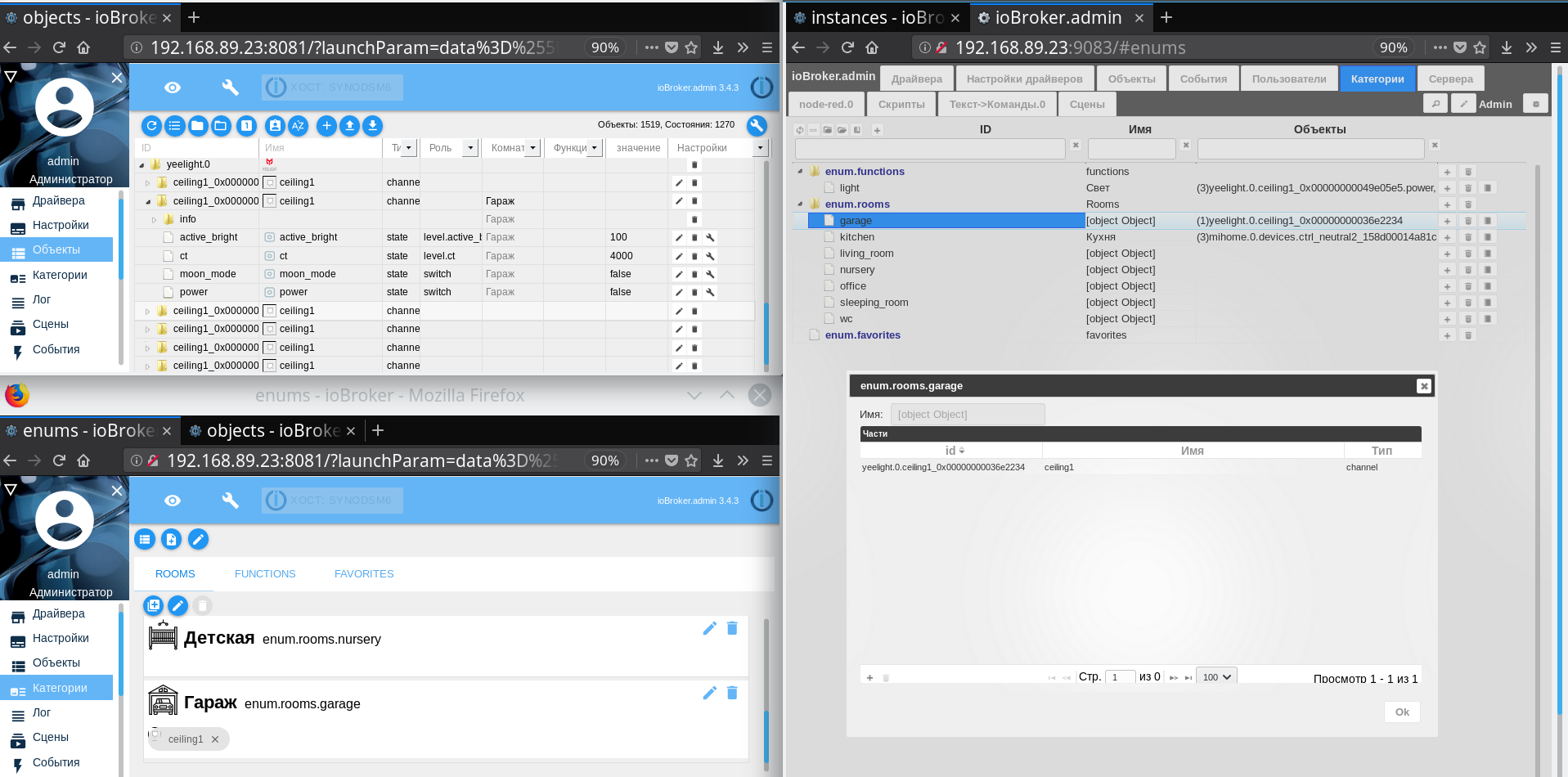This screenshot has width=1568, height=777.
Task: Open Драйвера in the enums window sidebar
Action: tap(59, 613)
